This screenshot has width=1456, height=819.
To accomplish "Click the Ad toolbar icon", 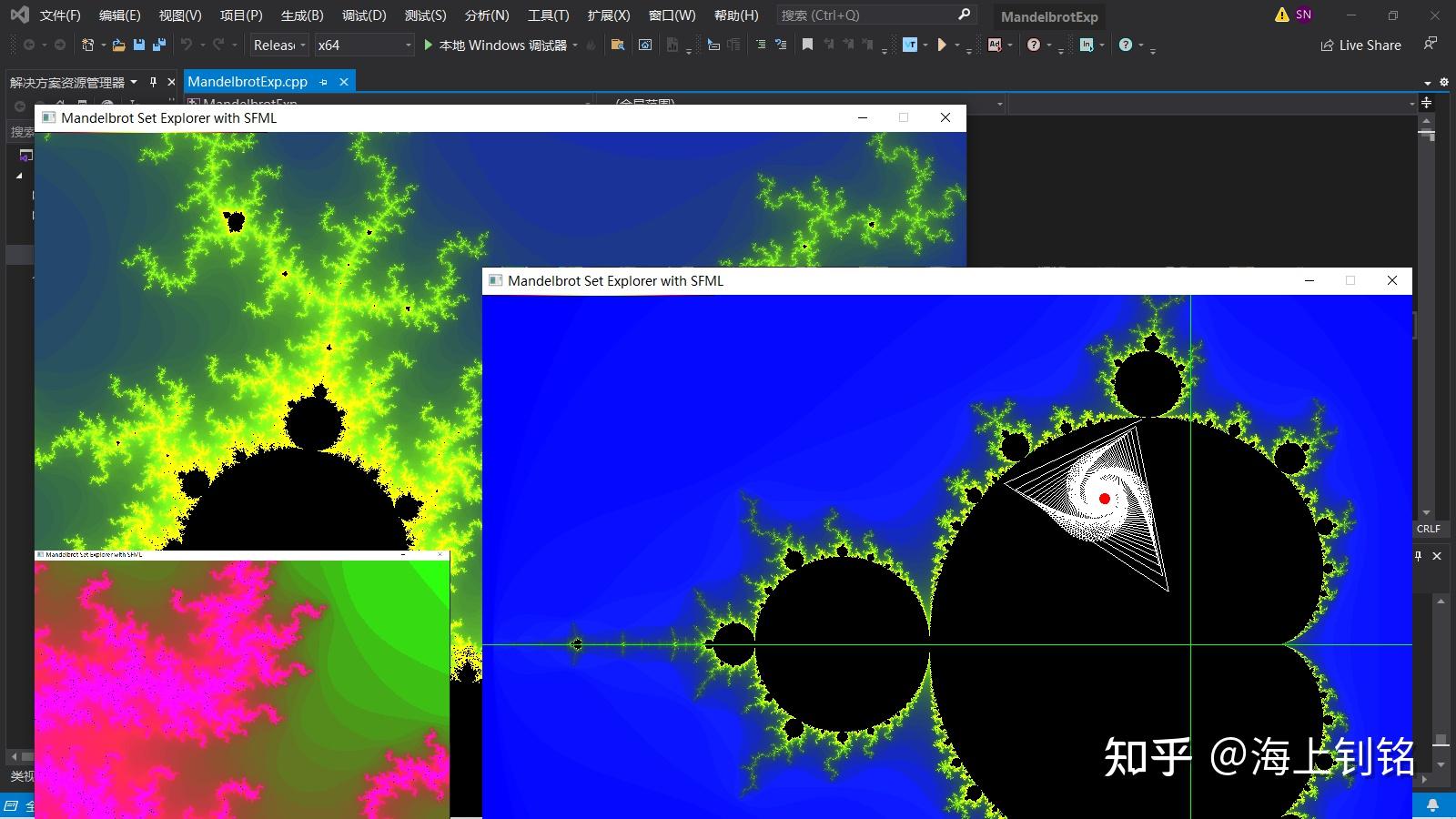I will pyautogui.click(x=995, y=45).
